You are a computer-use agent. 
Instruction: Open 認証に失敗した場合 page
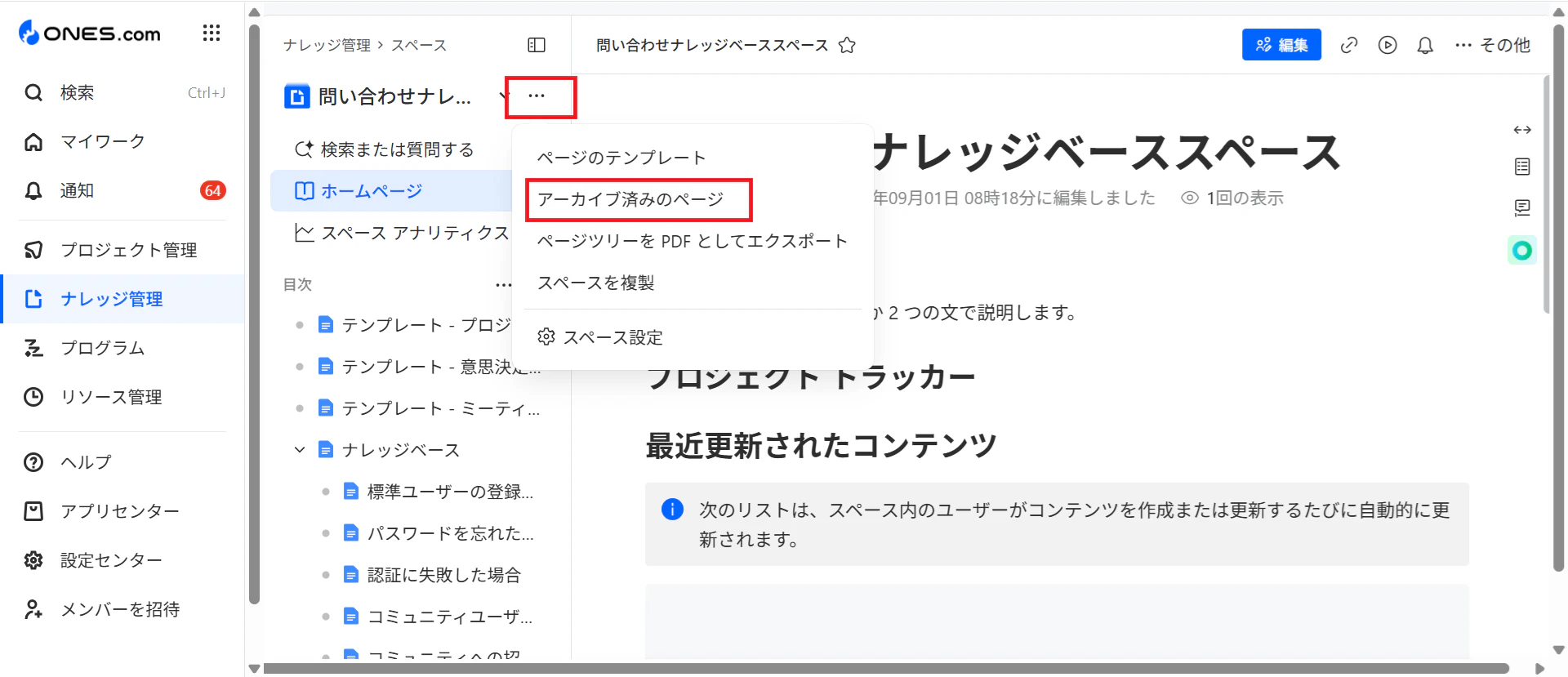pos(433,575)
